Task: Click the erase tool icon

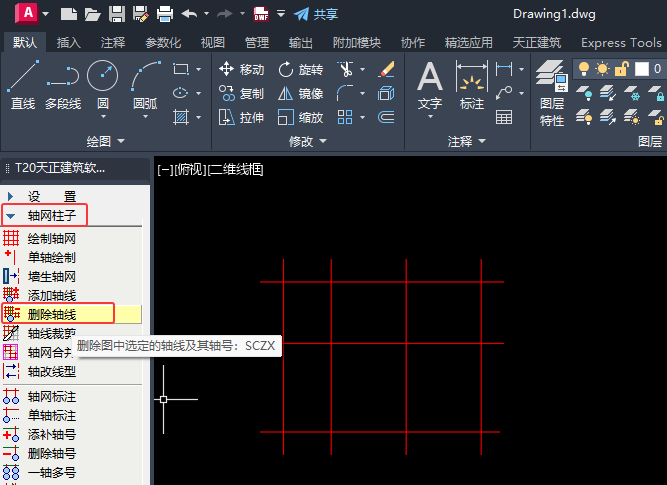Action: click(x=386, y=69)
